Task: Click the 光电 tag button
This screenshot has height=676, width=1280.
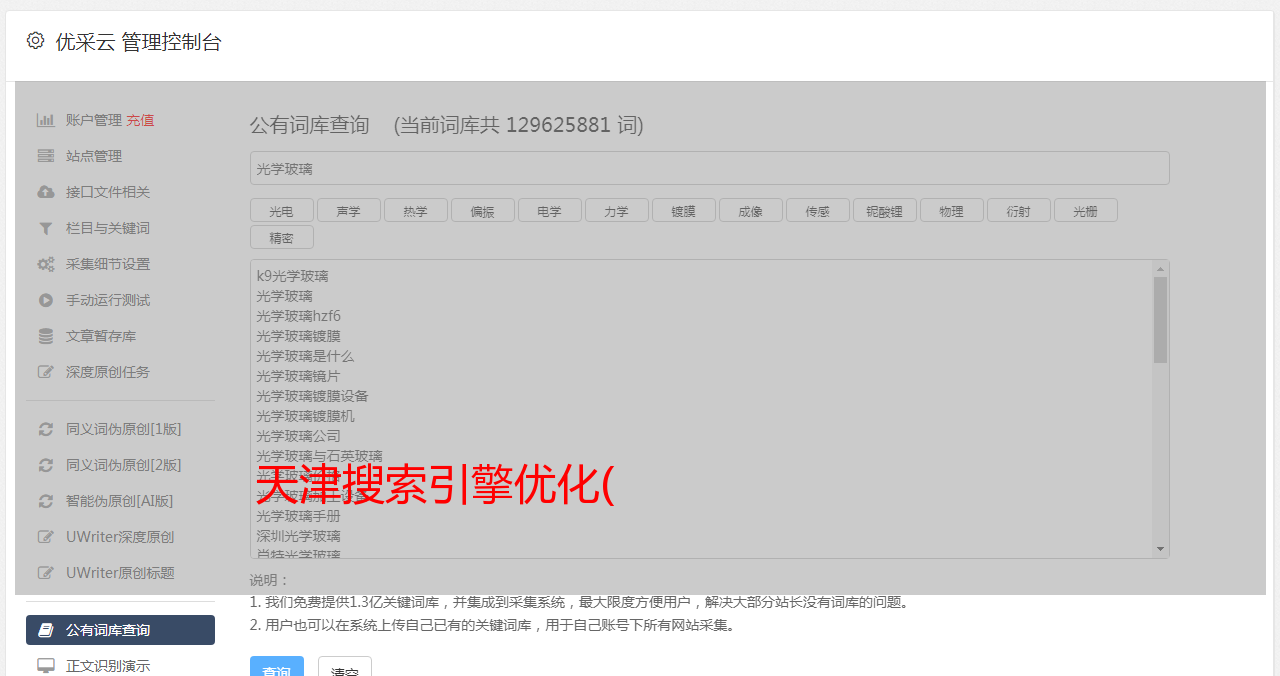Action: click(x=282, y=210)
